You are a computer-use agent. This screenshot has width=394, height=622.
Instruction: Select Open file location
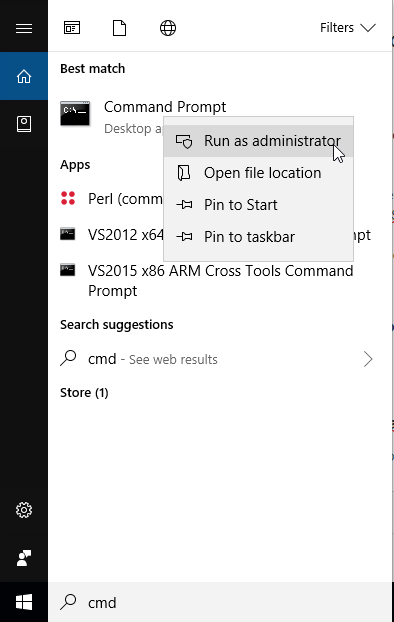click(x=258, y=173)
